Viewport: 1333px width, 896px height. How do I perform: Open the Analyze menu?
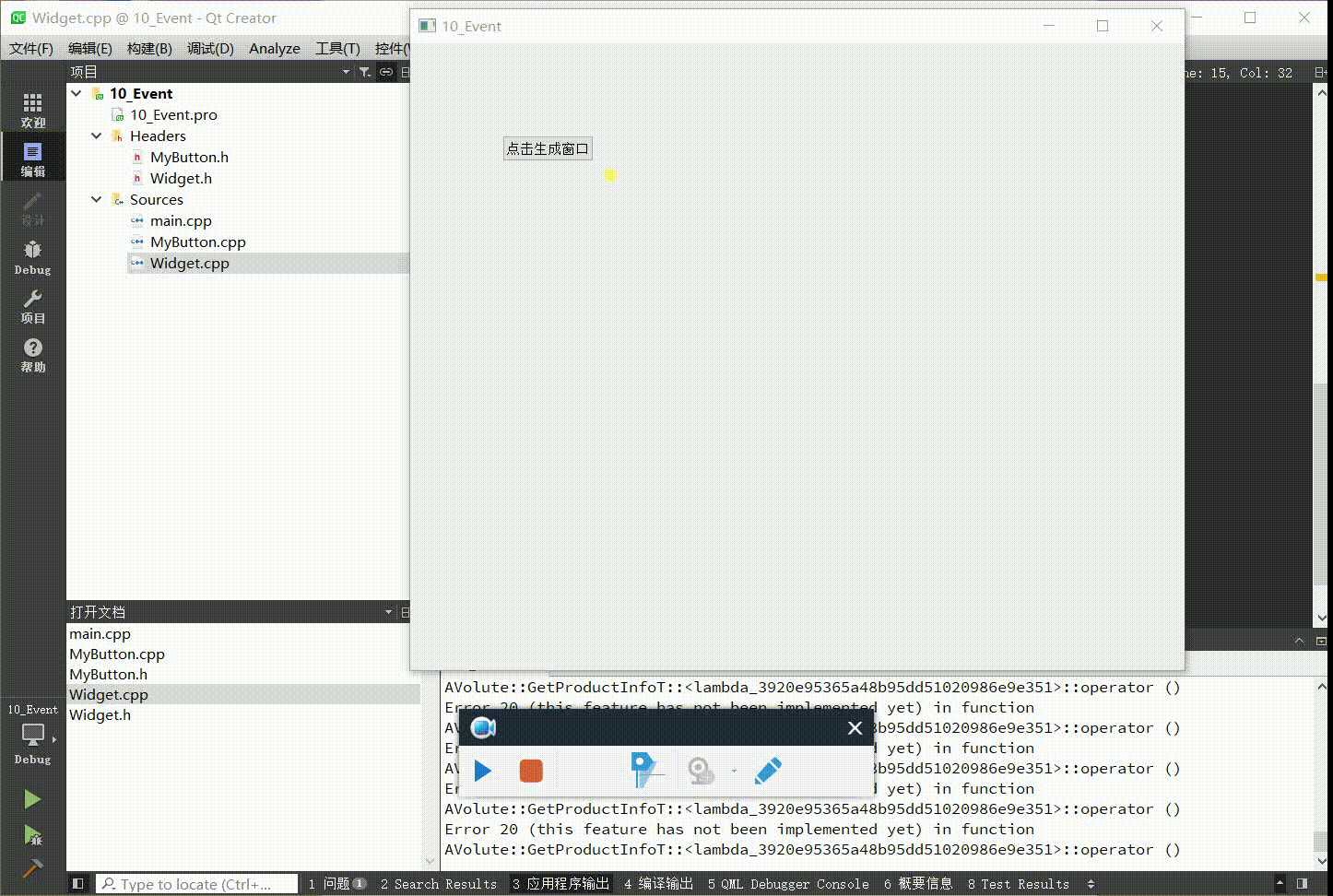click(275, 48)
